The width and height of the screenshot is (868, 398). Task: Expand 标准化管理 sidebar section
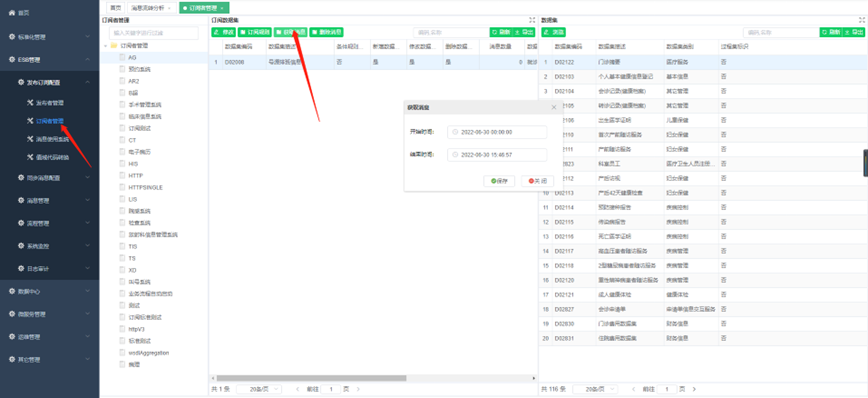49,37
